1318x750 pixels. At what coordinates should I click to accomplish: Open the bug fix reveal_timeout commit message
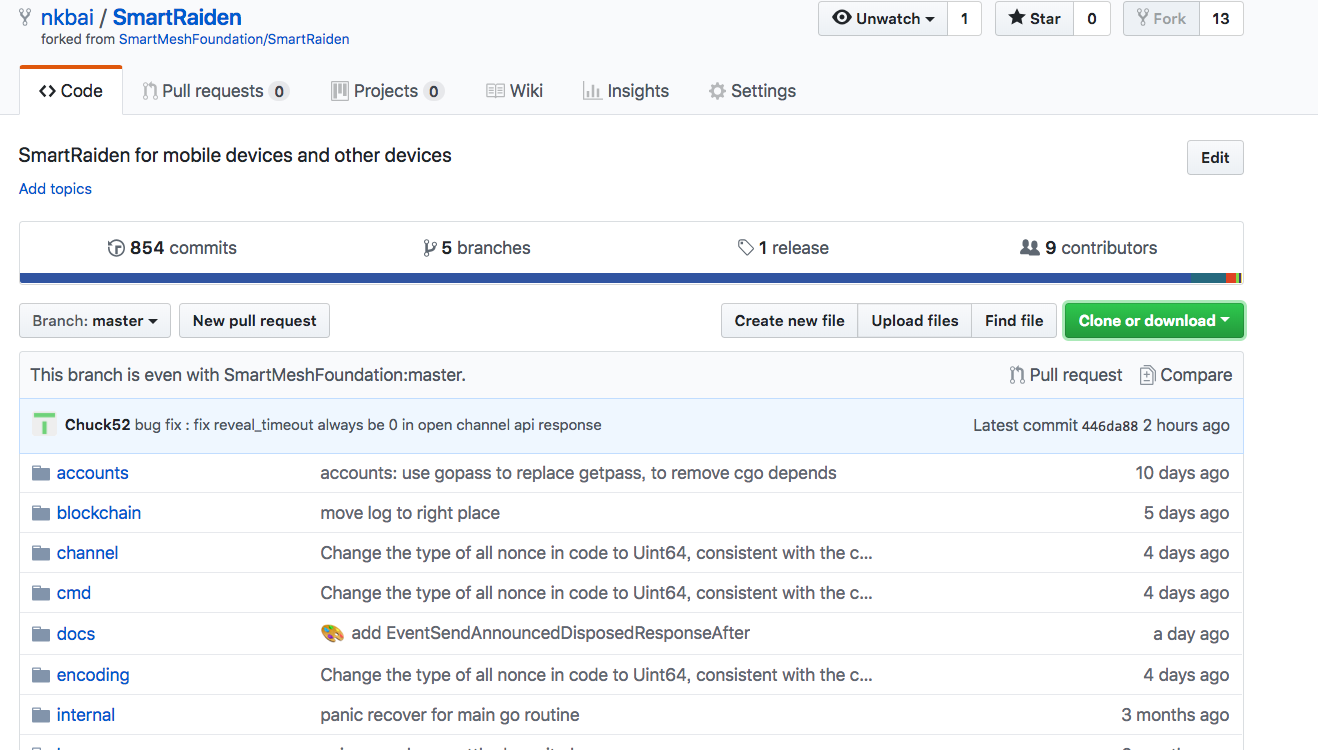click(368, 425)
